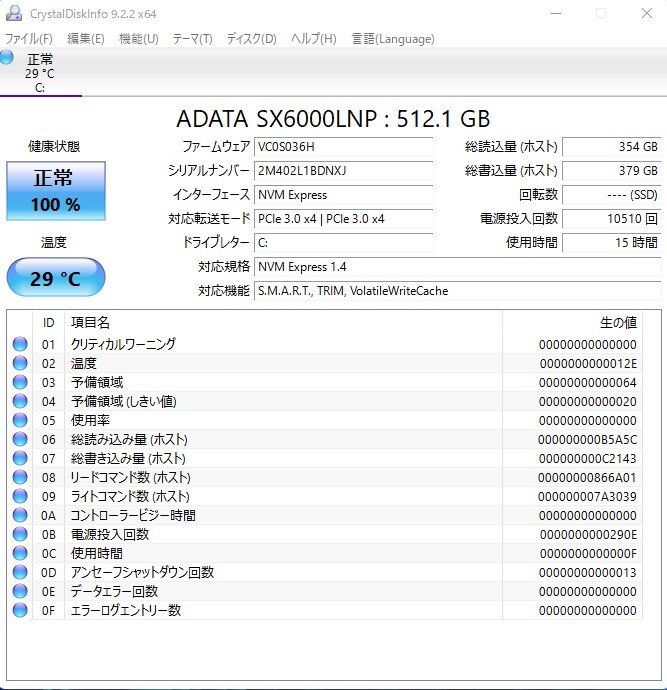This screenshot has width=667, height=690.
Task: Click the 29 °C temperature button
Action: pyautogui.click(x=55, y=278)
